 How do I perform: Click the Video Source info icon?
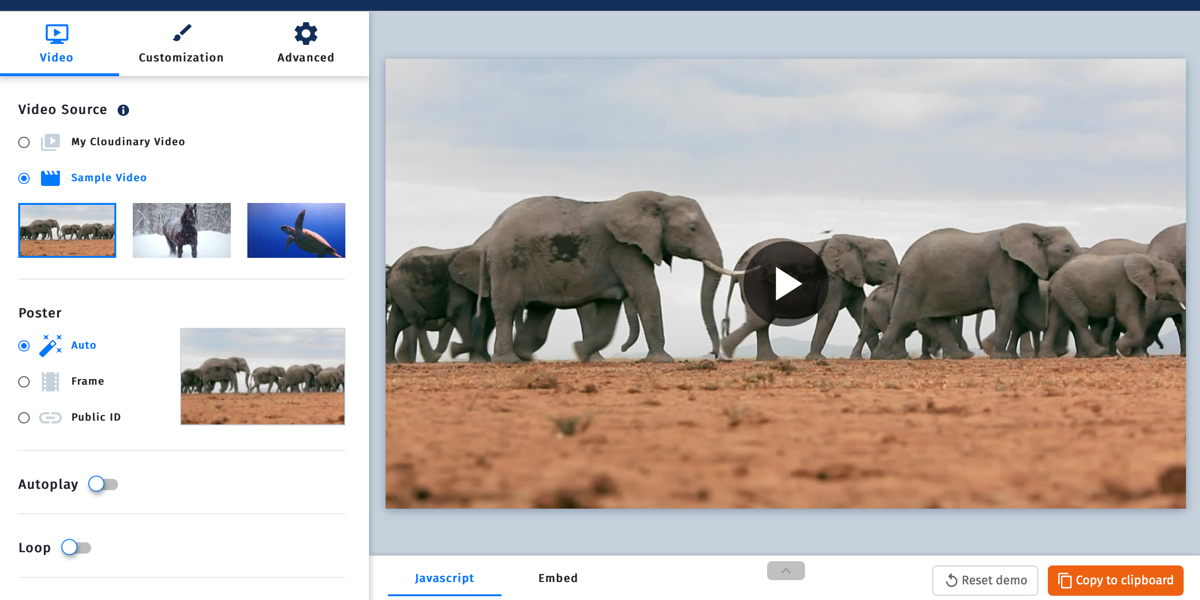(x=123, y=110)
